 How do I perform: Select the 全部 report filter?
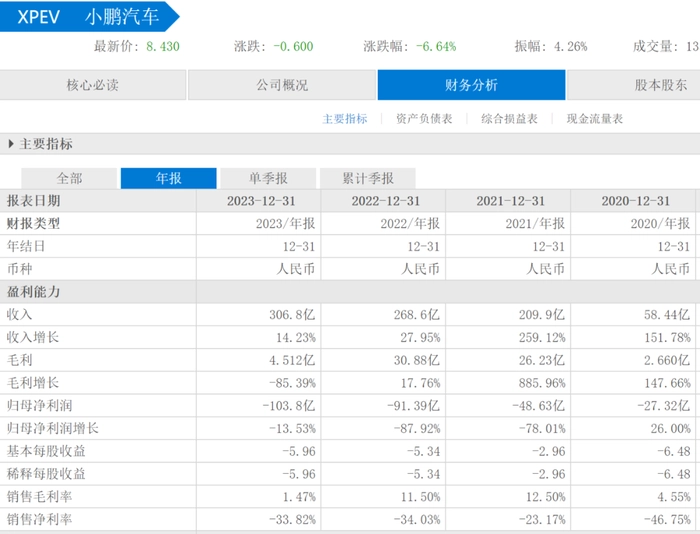[x=69, y=178]
